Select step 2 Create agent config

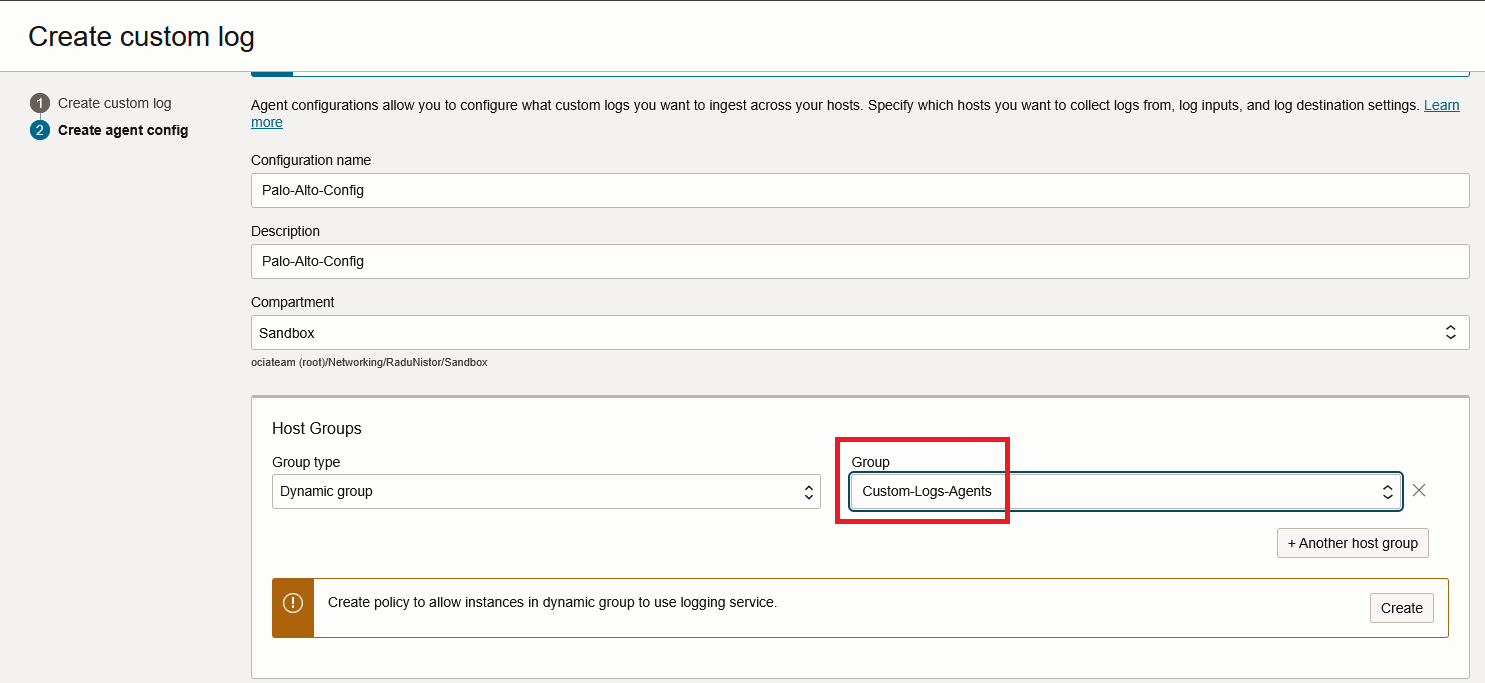point(123,130)
